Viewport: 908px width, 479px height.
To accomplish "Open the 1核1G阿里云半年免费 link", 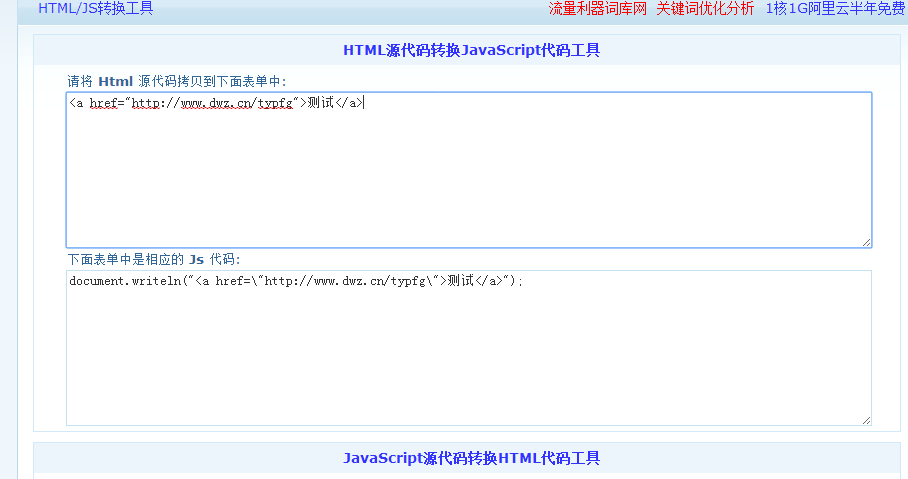I will (835, 8).
